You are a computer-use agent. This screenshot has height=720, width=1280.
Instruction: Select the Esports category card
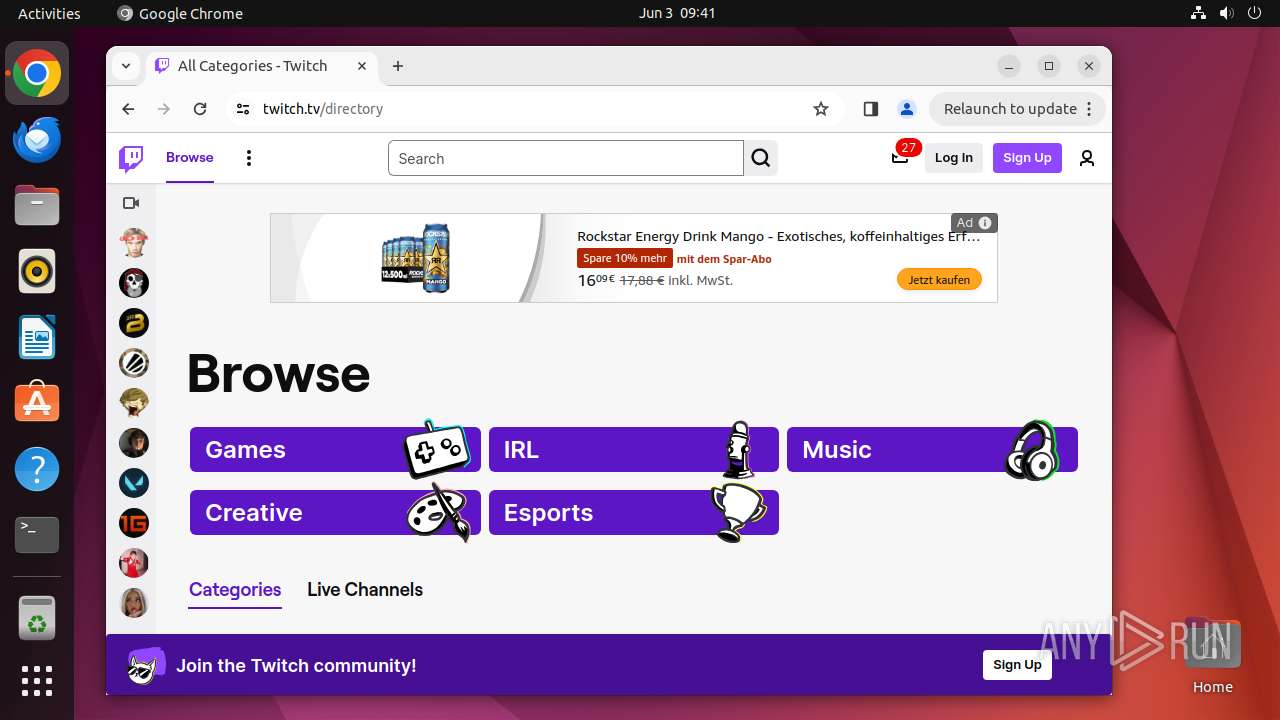[634, 513]
